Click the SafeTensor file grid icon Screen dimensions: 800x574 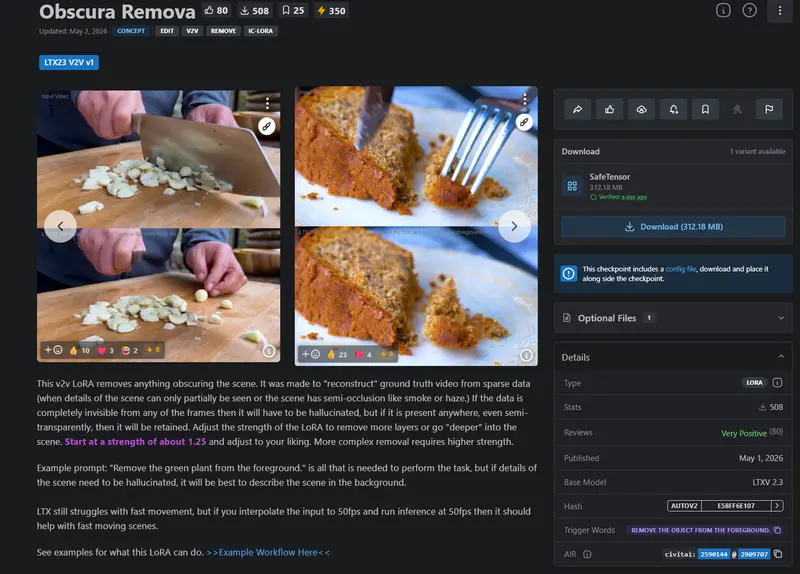(x=572, y=186)
